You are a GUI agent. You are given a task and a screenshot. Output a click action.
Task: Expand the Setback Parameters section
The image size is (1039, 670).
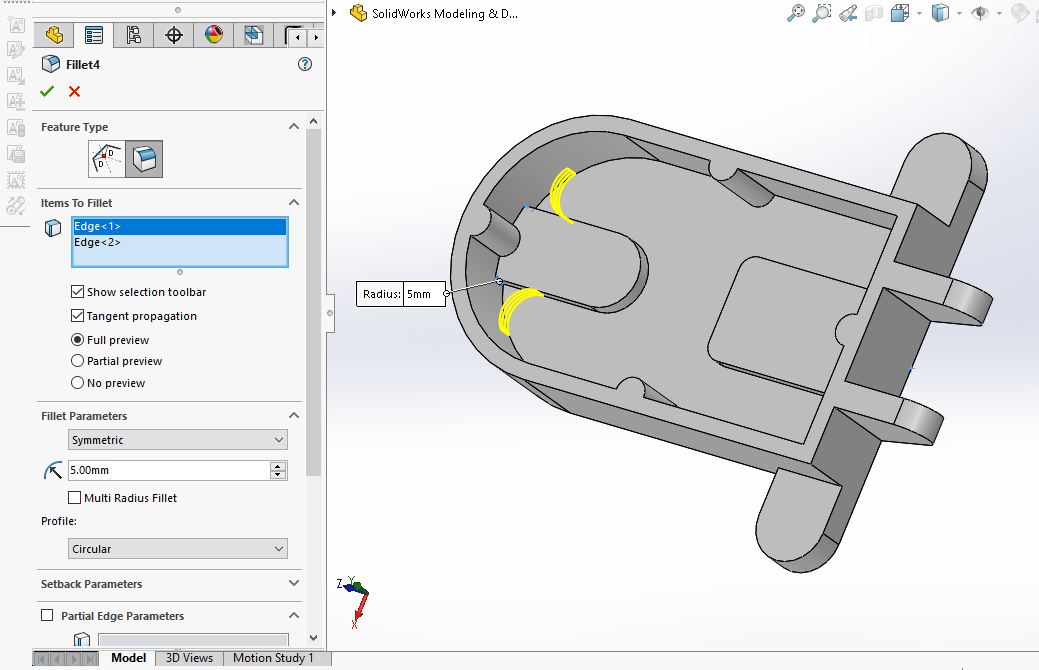click(x=293, y=583)
